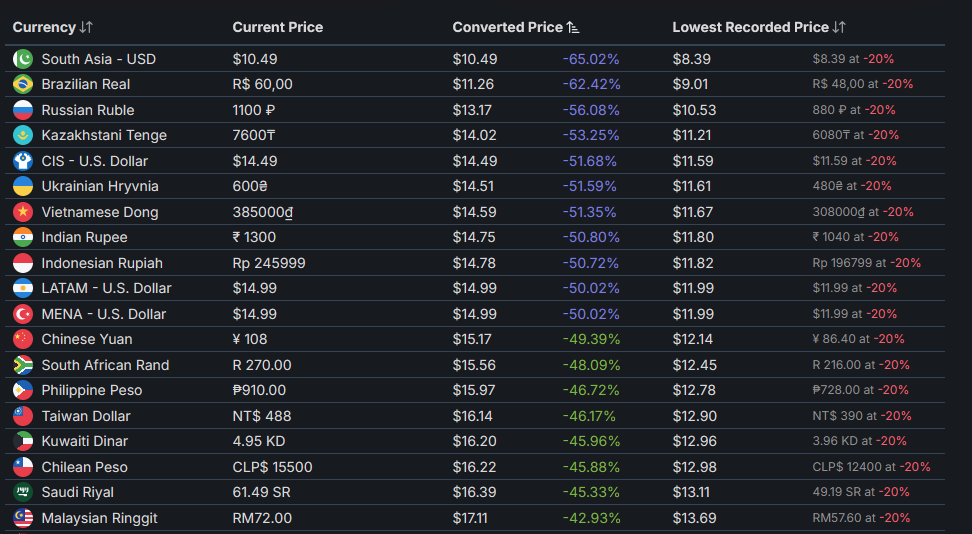Click the Brazilian flag icon
This screenshot has height=534, width=972.
pyautogui.click(x=23, y=84)
